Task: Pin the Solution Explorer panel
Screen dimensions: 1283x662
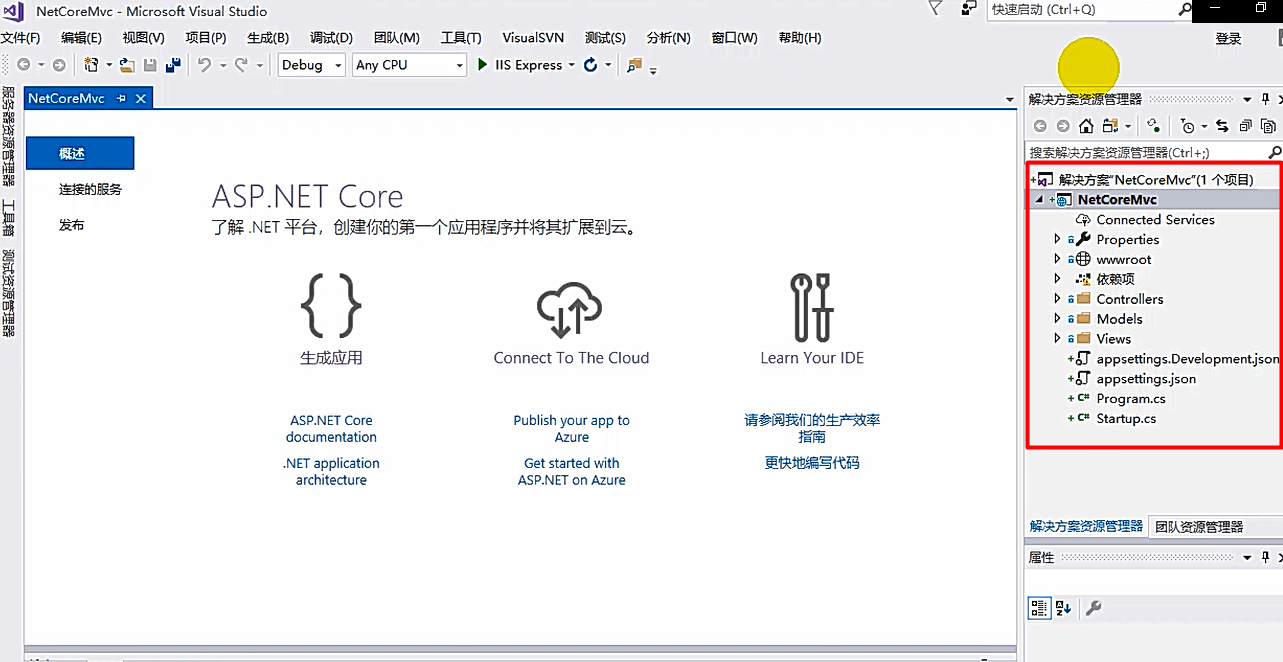Action: (x=1266, y=99)
